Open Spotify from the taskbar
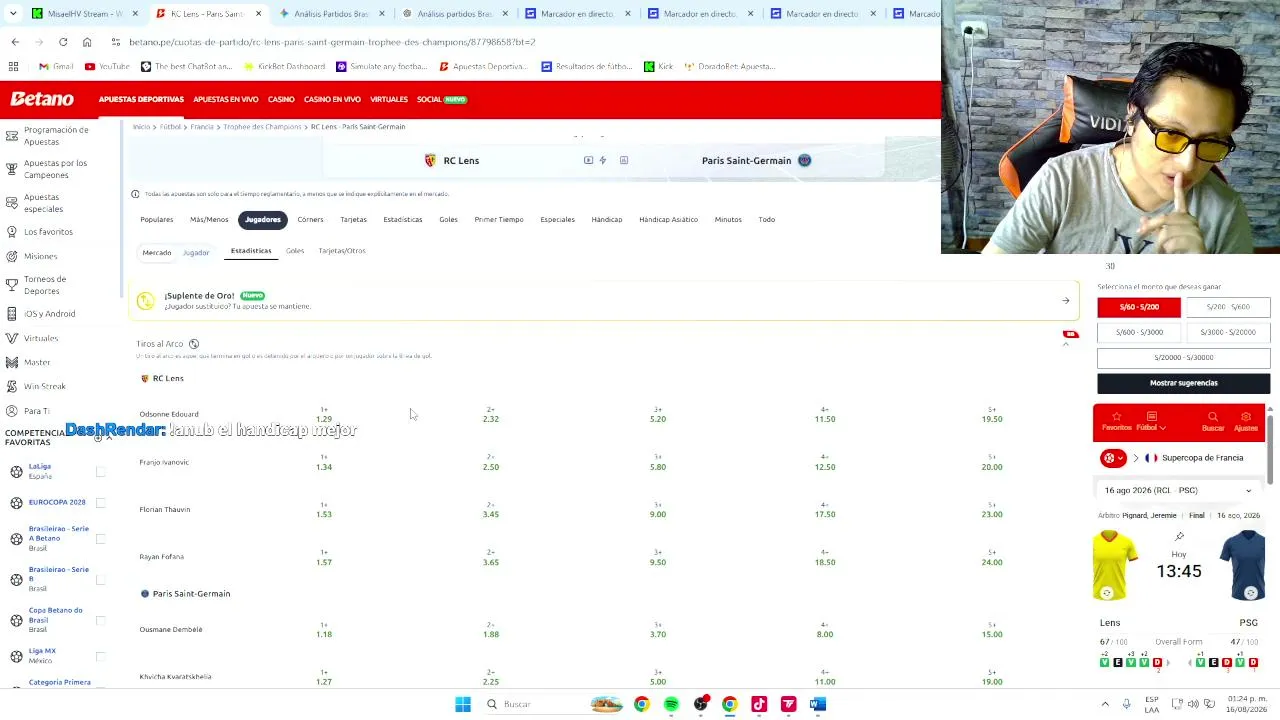This screenshot has height=720, width=1280. (671, 704)
